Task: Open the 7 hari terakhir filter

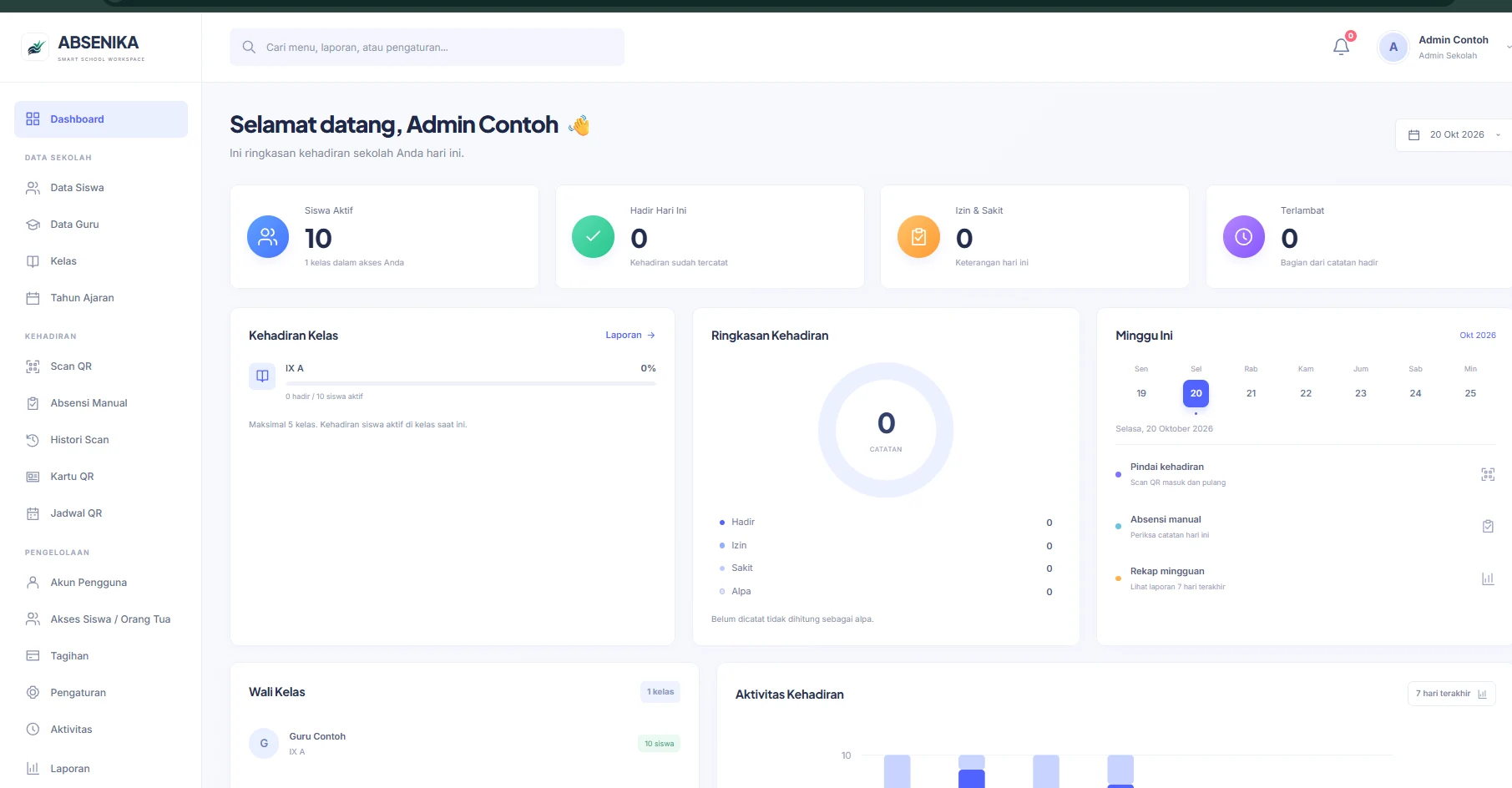Action: (x=1451, y=694)
